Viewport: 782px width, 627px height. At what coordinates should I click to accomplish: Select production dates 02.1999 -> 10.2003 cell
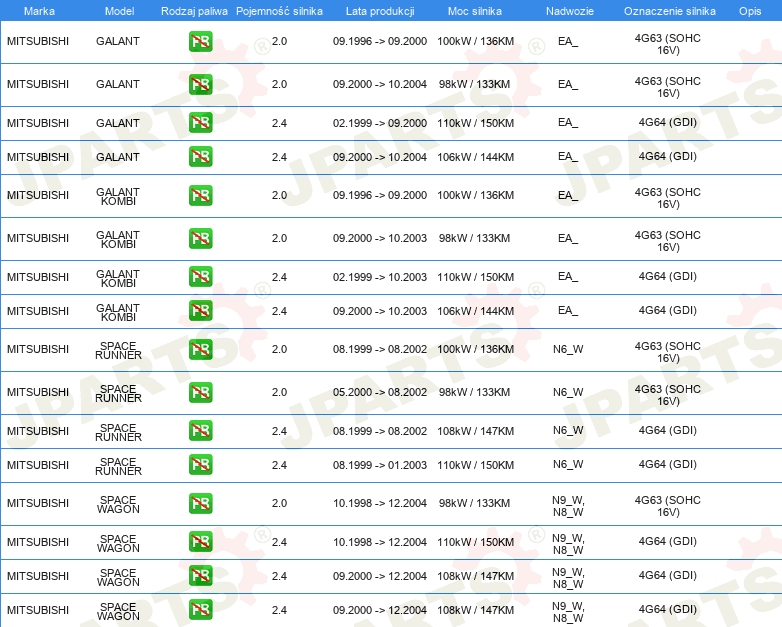pyautogui.click(x=380, y=277)
